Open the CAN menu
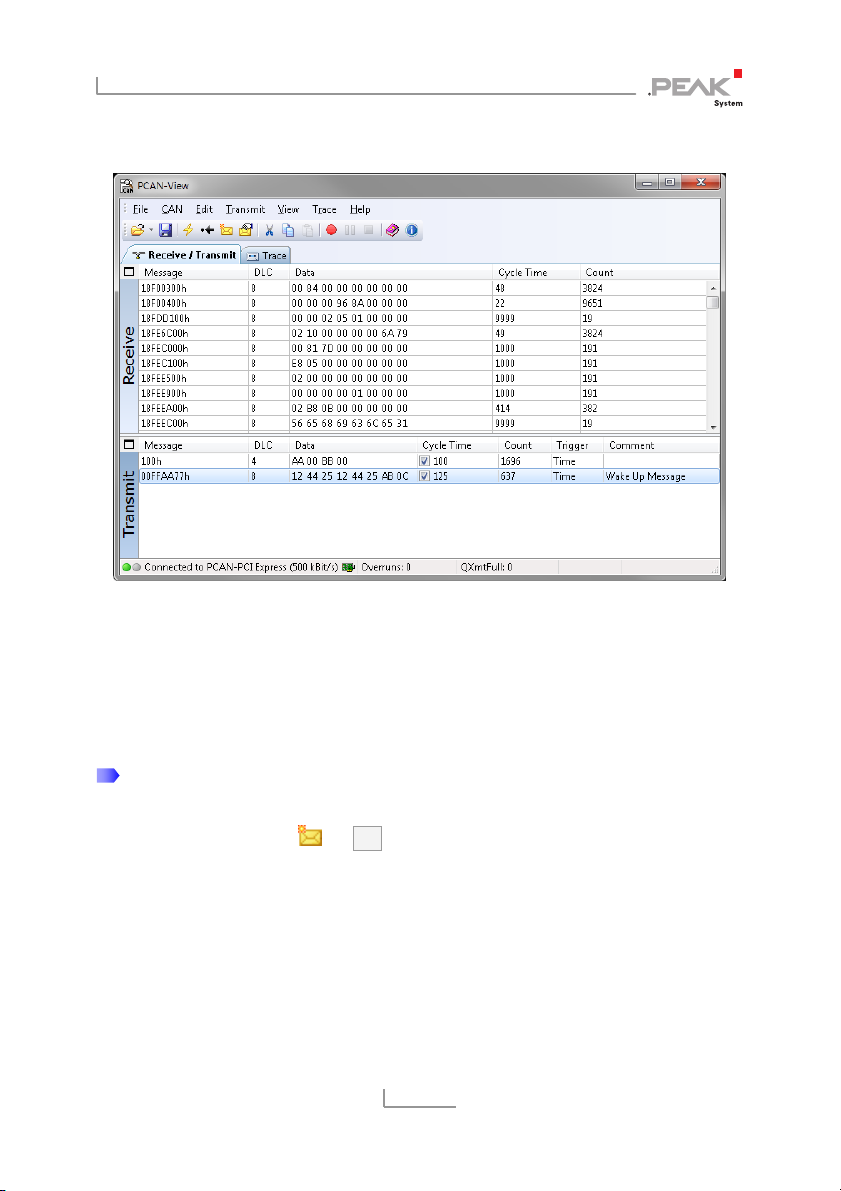 pos(172,210)
